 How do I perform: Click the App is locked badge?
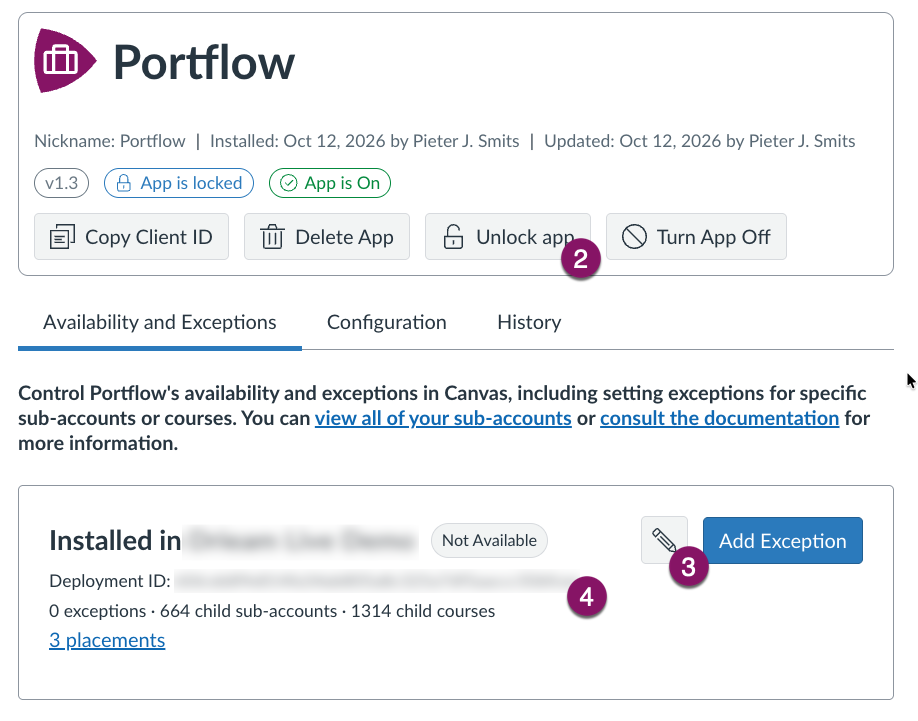[179, 183]
